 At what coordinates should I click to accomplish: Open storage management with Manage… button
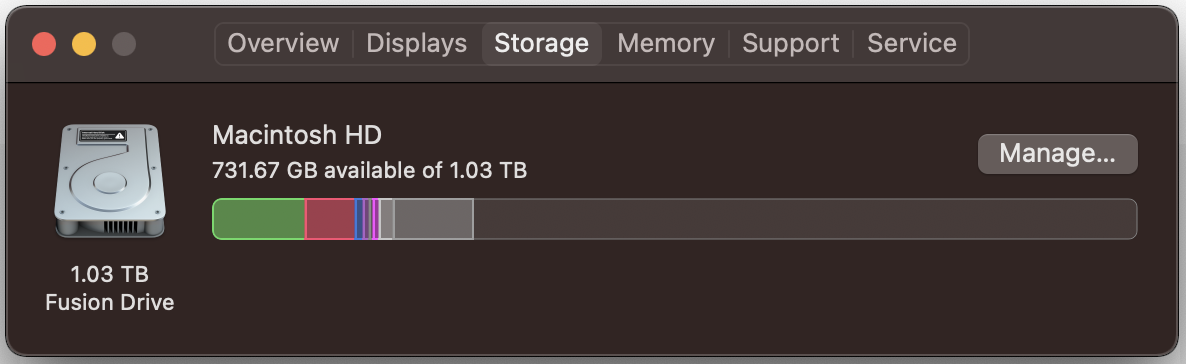click(1057, 154)
